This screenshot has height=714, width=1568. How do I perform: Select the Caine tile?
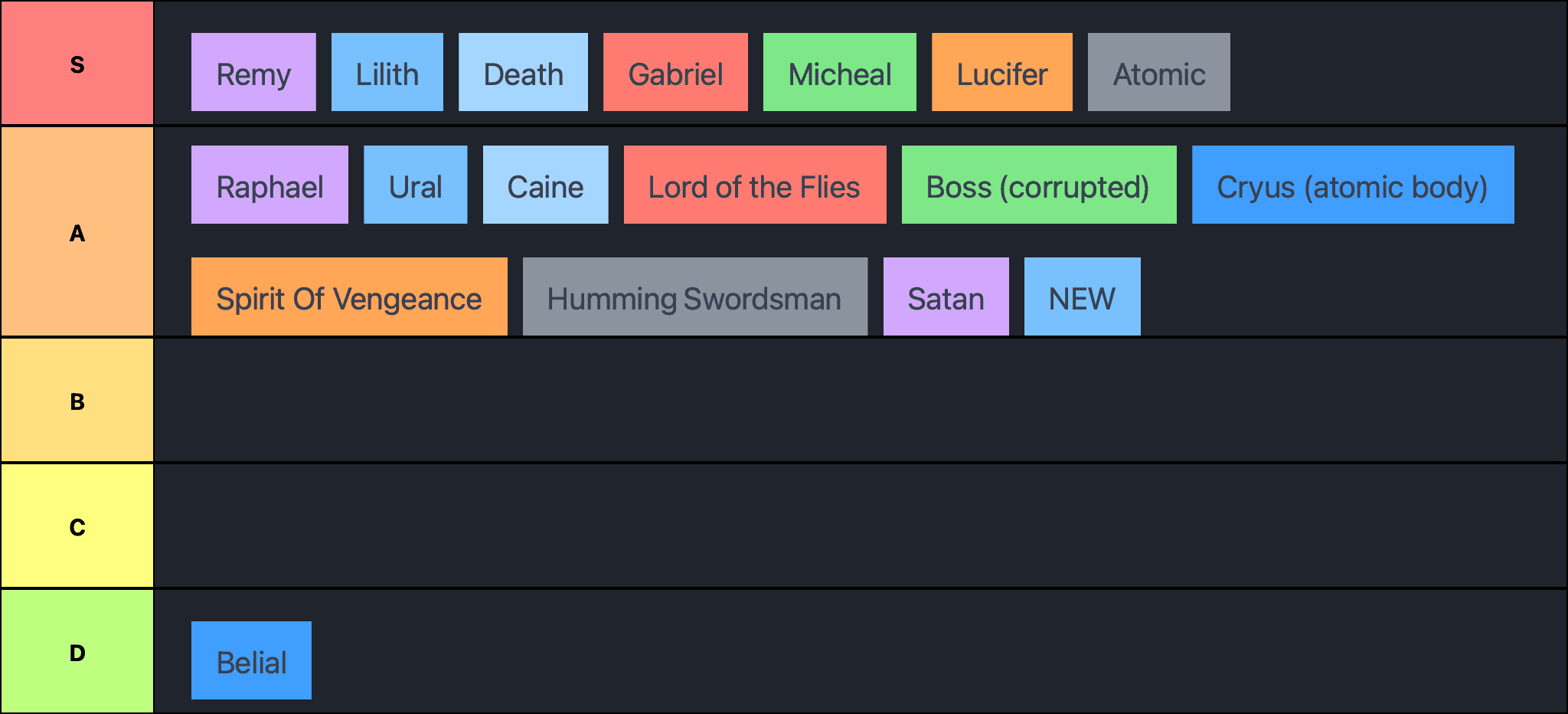tap(545, 185)
